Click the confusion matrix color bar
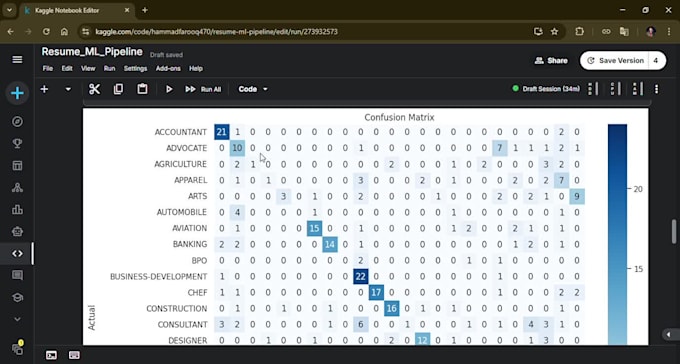This screenshot has height=364, width=680. click(617, 234)
